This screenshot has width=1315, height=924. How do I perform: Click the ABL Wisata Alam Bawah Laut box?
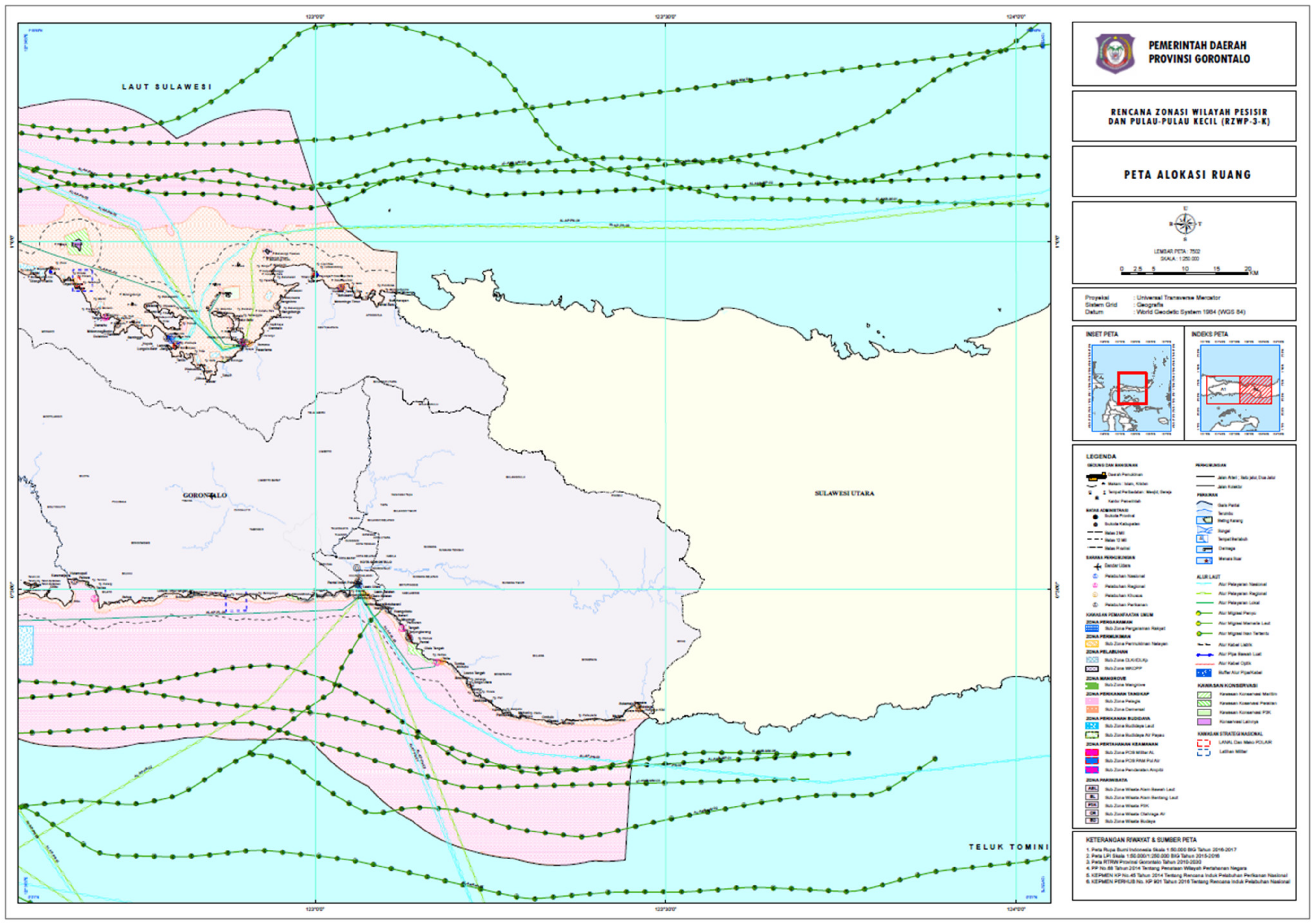[1093, 788]
